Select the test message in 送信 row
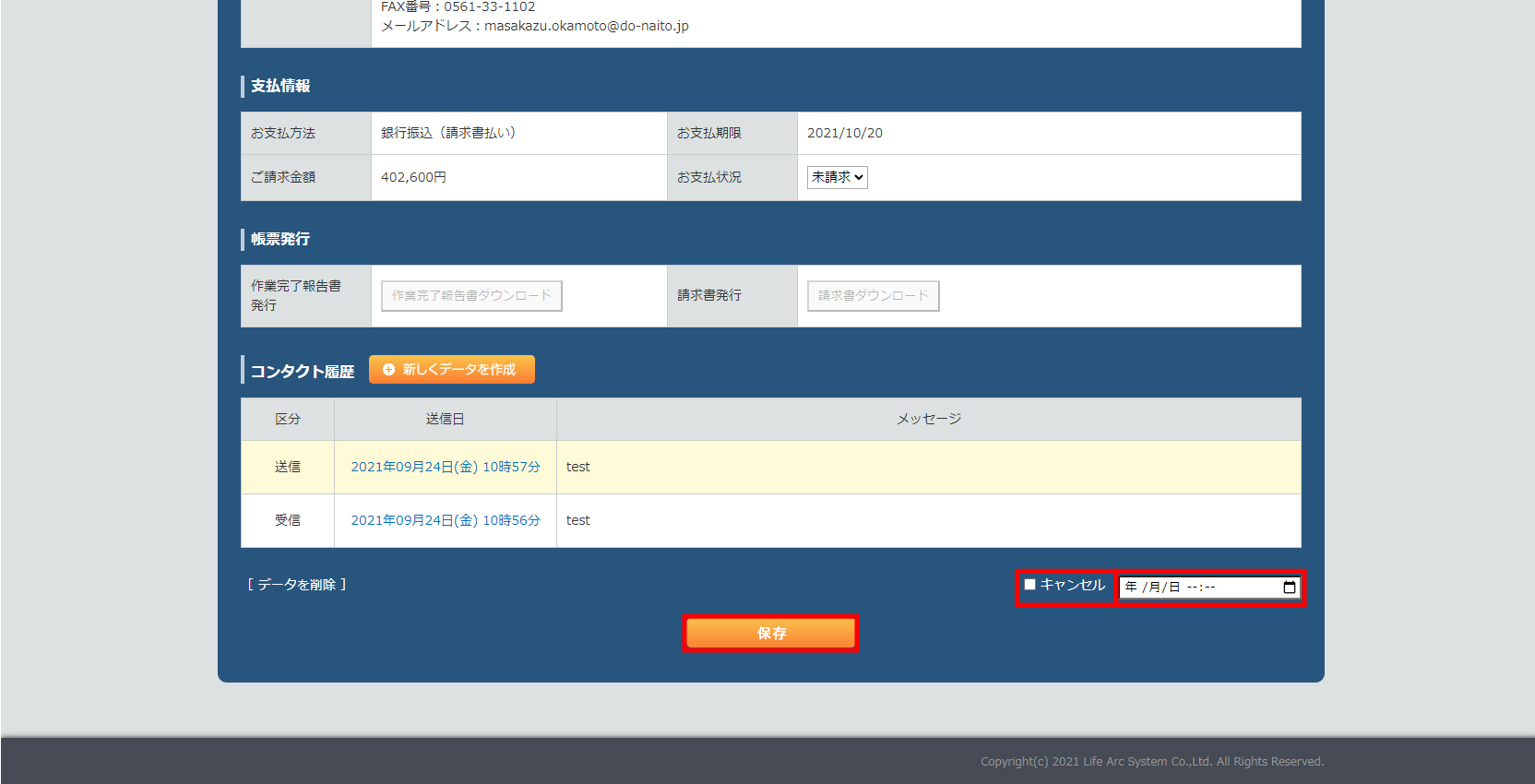 point(578,468)
